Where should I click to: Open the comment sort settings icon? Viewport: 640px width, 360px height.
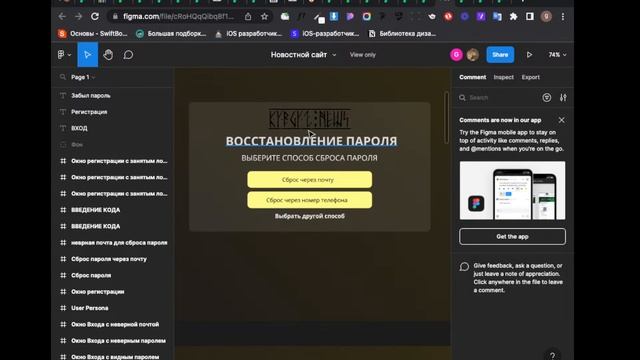coord(563,98)
